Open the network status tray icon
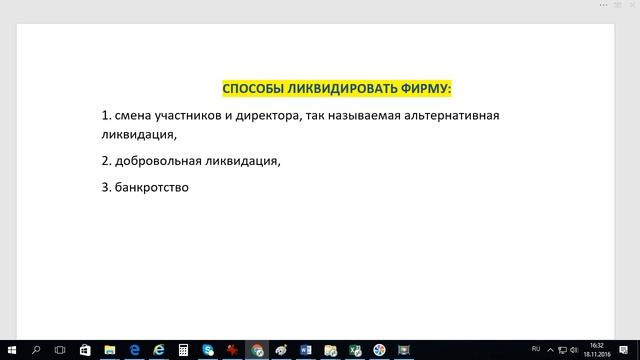 click(562, 350)
